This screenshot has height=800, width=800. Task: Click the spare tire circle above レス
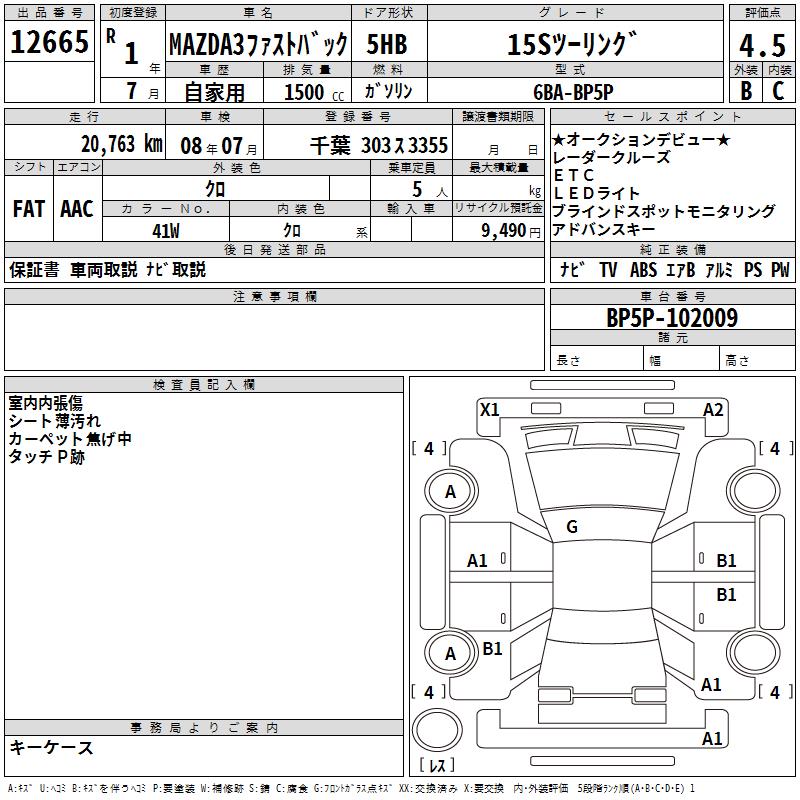(x=437, y=729)
